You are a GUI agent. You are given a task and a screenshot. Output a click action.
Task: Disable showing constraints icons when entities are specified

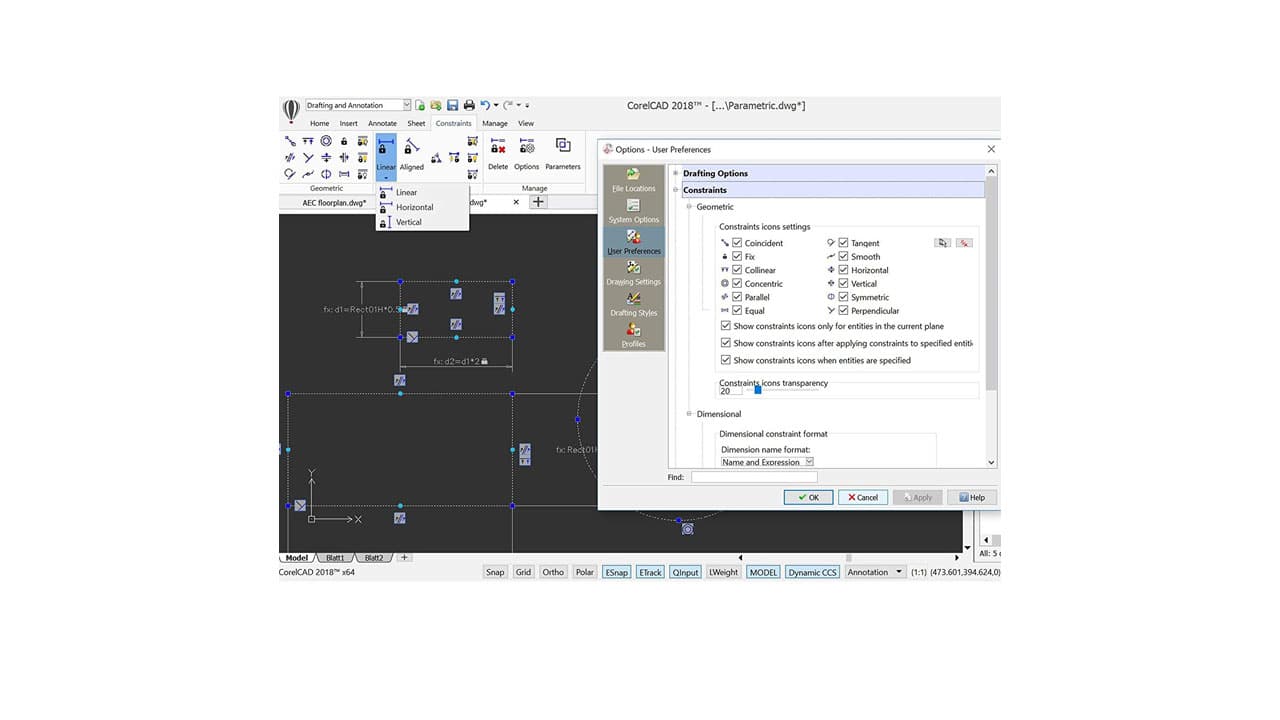(725, 360)
